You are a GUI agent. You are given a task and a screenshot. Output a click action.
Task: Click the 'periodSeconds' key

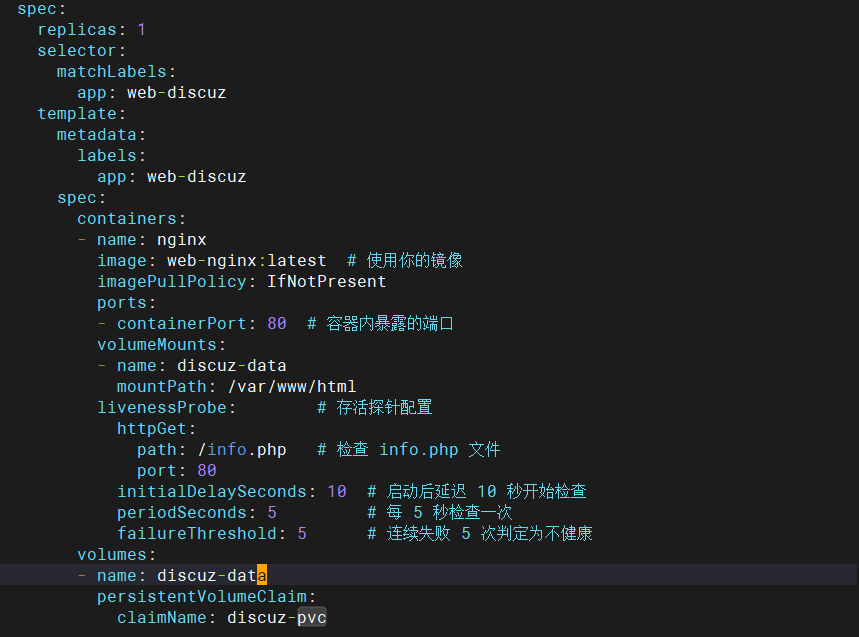181,513
